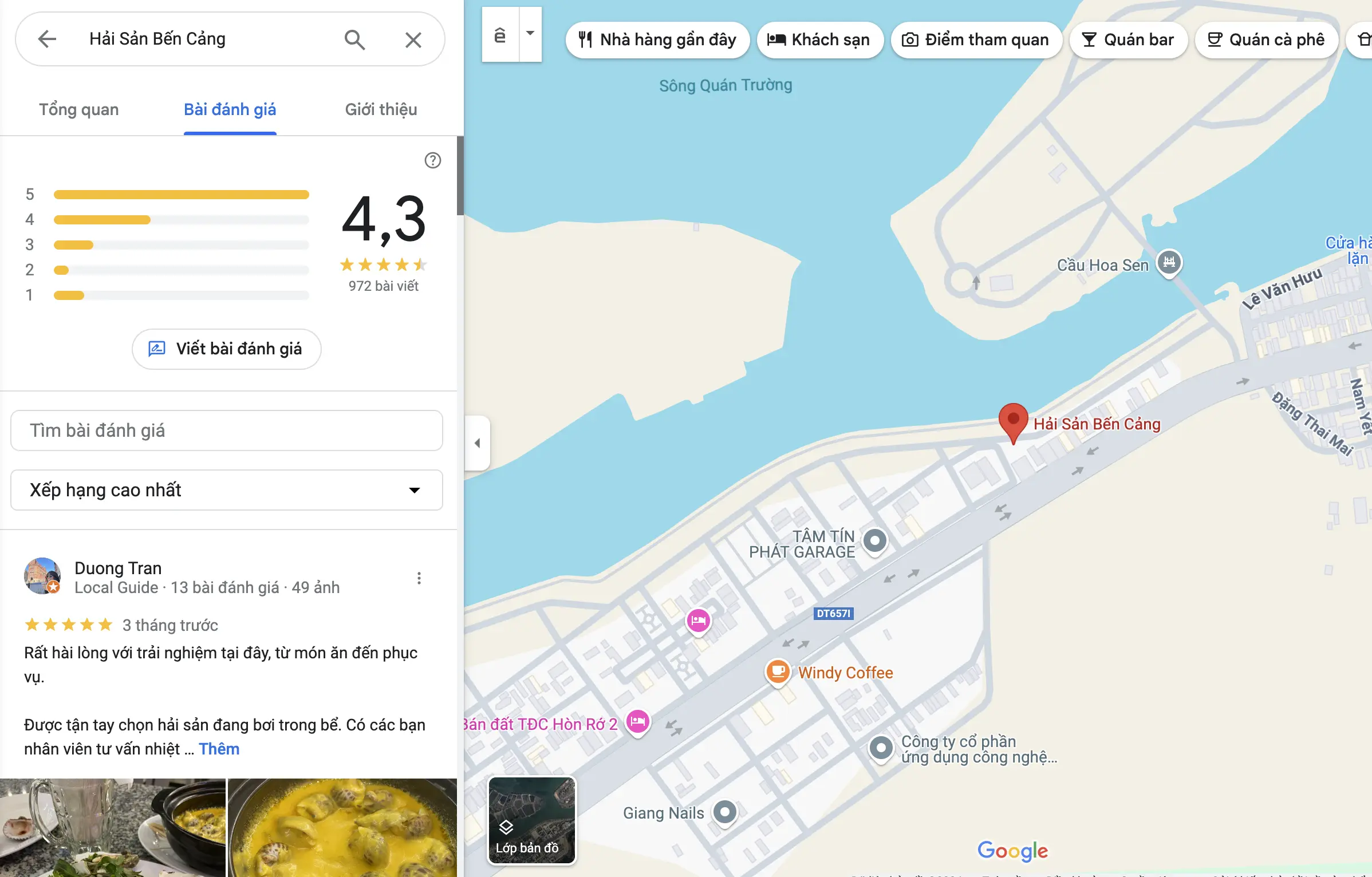Click Viết bài đánh giá button
This screenshot has width=1372, height=877.
[x=227, y=349]
